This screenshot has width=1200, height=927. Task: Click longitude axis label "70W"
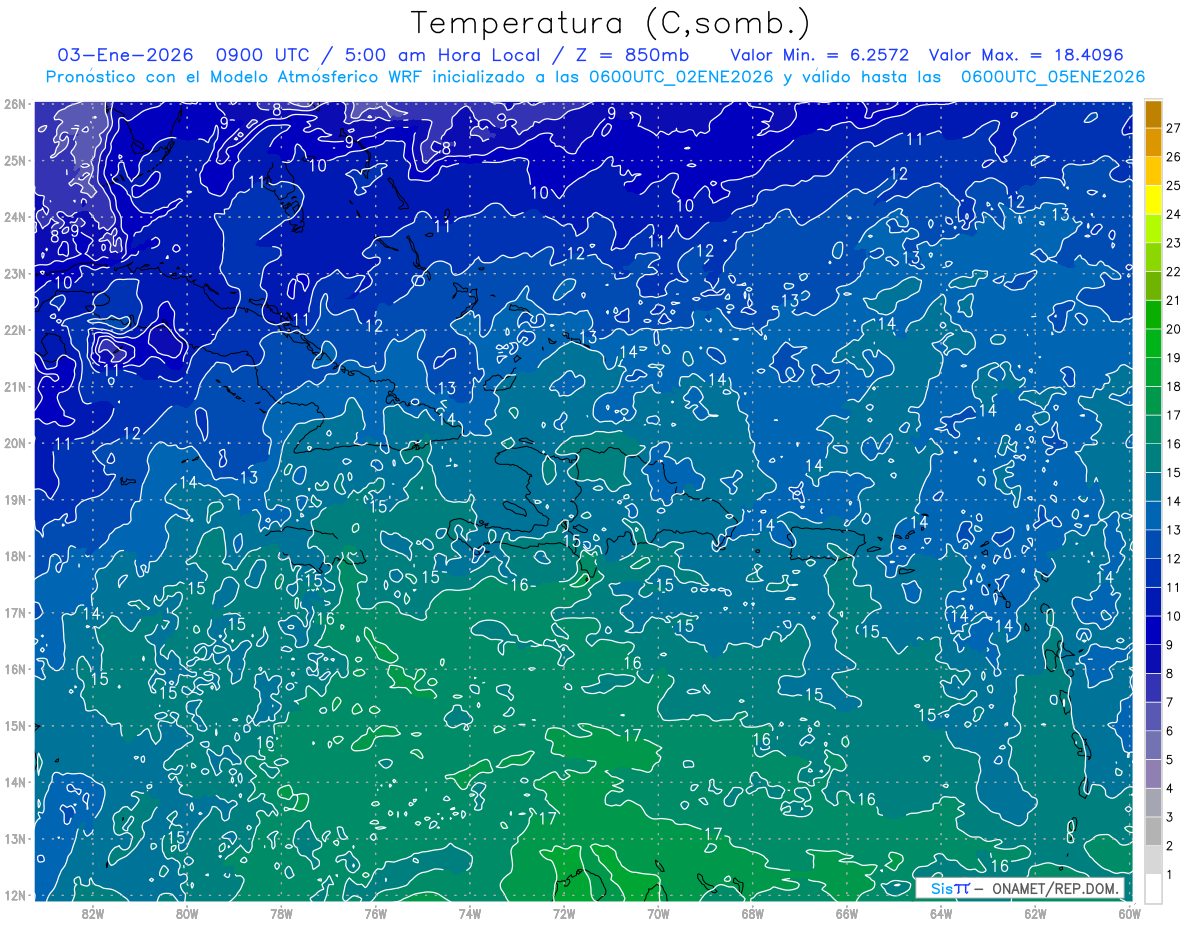coord(658,913)
